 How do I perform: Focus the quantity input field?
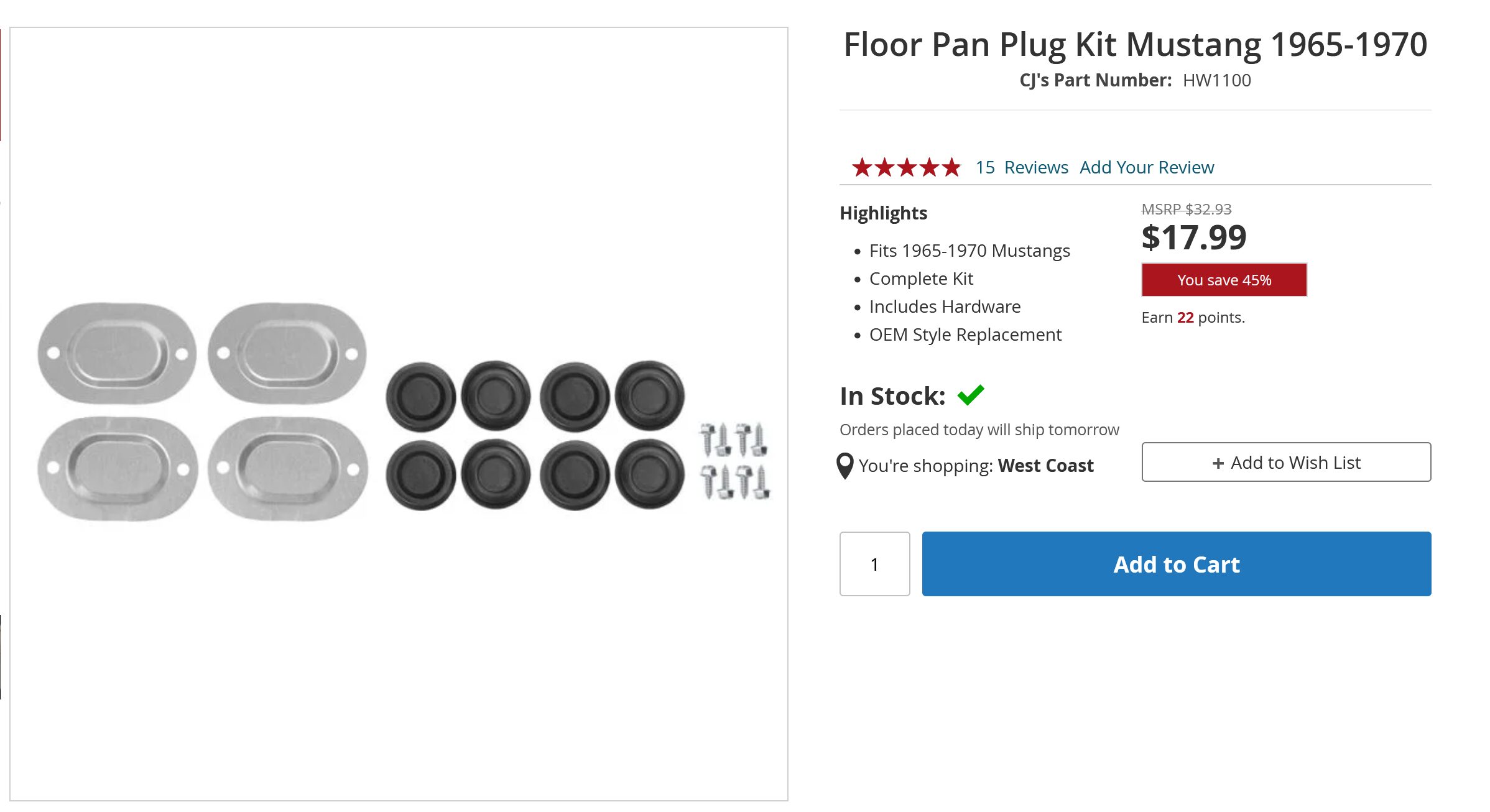coord(874,564)
